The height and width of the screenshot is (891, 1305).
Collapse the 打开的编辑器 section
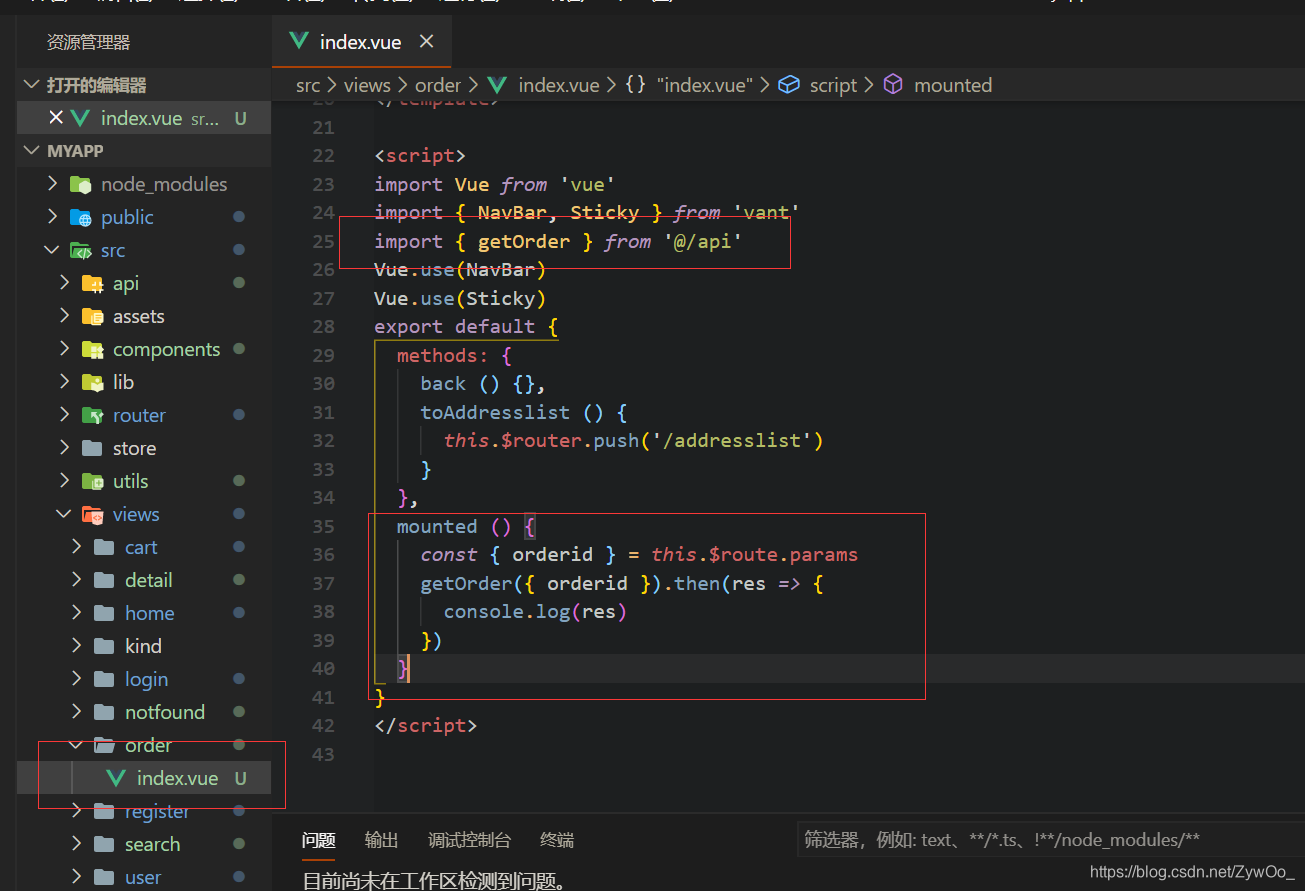point(33,85)
